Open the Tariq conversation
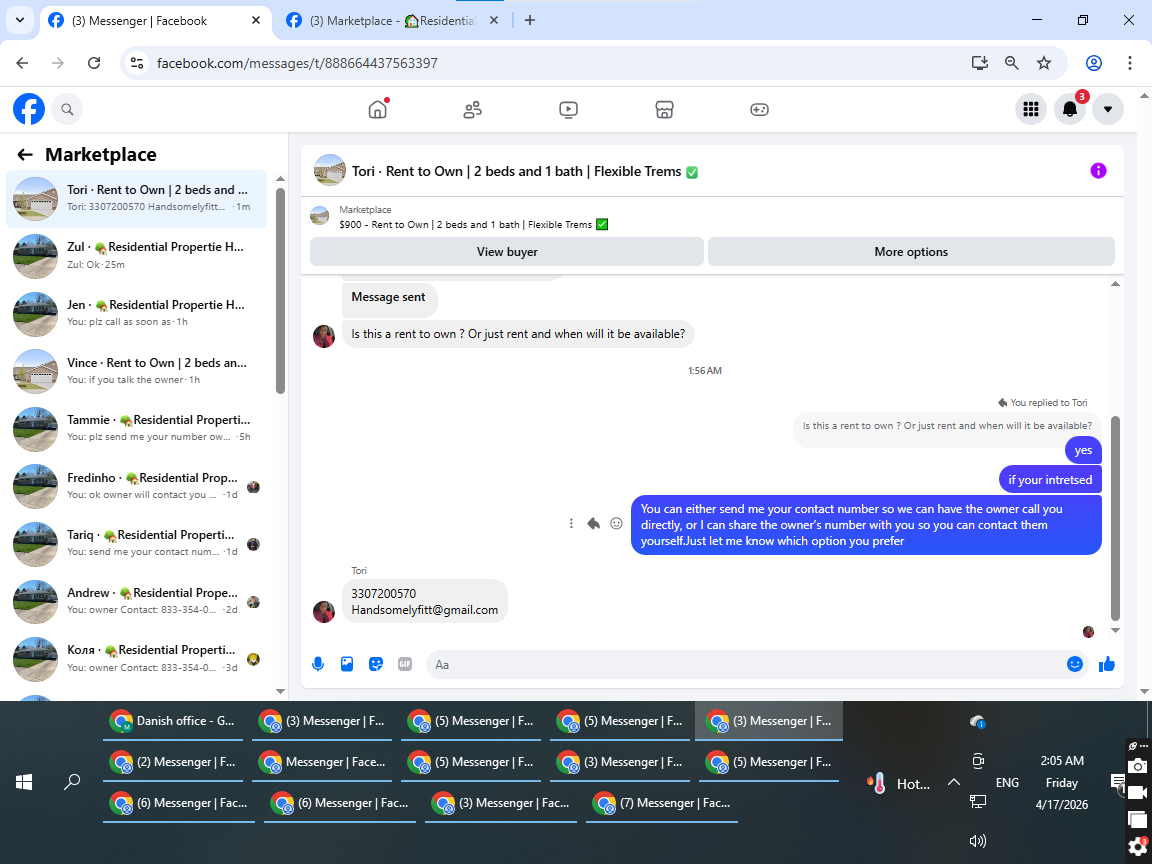This screenshot has width=1152, height=864. pyautogui.click(x=137, y=544)
